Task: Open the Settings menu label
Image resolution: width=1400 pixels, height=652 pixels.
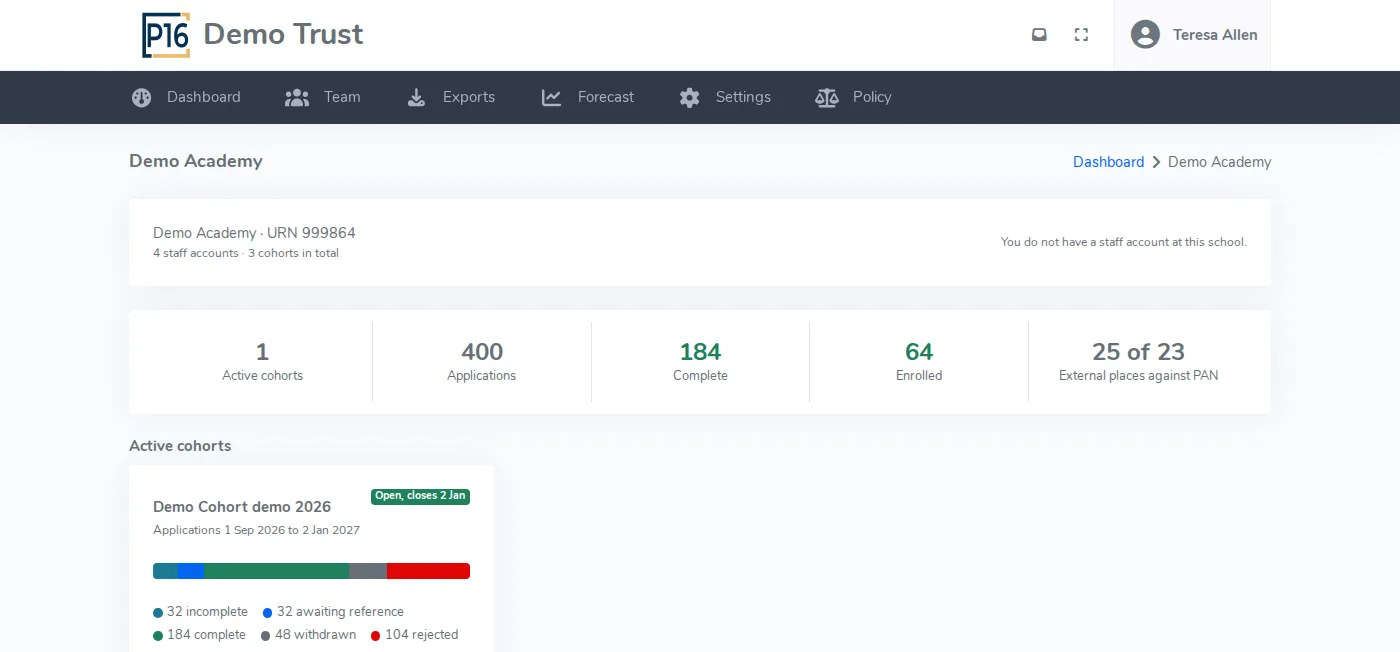Action: tap(743, 97)
